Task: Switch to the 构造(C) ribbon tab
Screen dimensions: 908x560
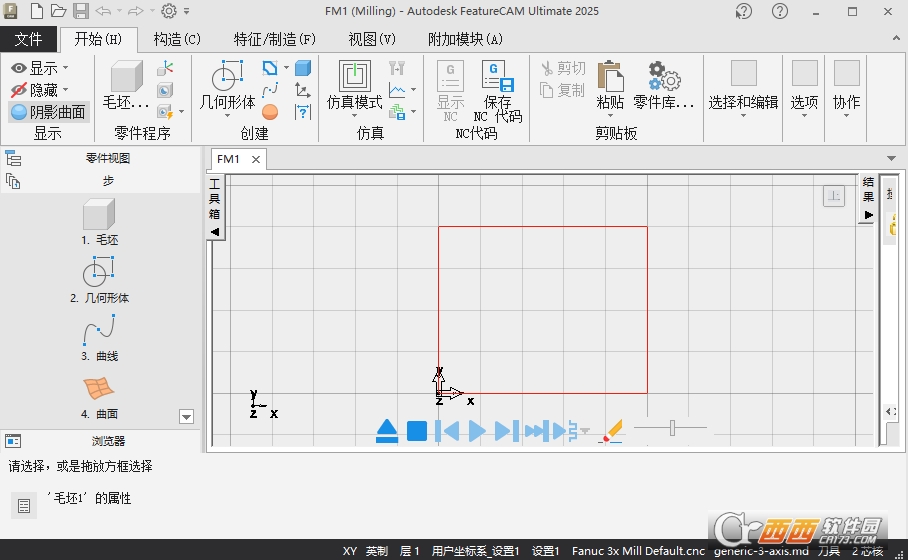Action: coord(177,39)
